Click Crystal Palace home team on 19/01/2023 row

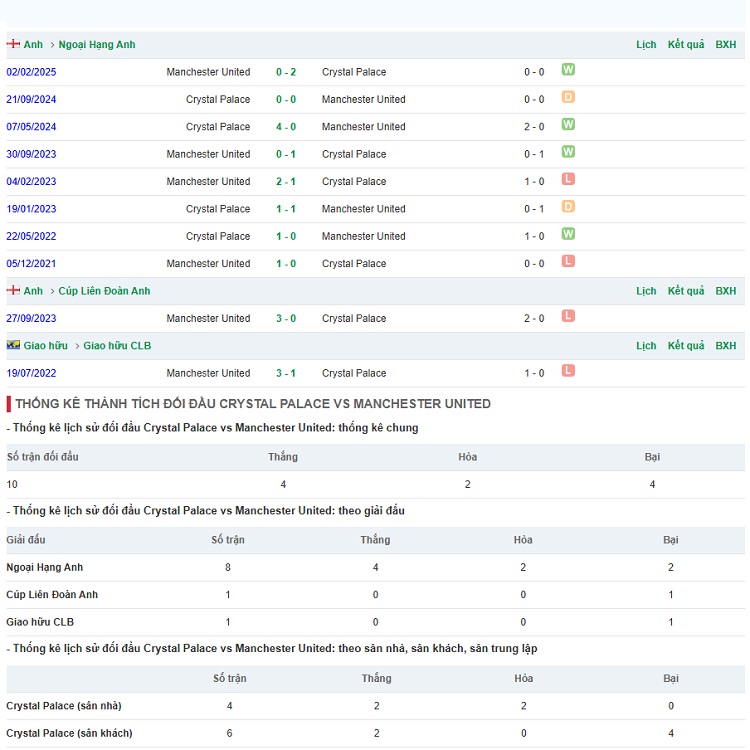(x=218, y=209)
